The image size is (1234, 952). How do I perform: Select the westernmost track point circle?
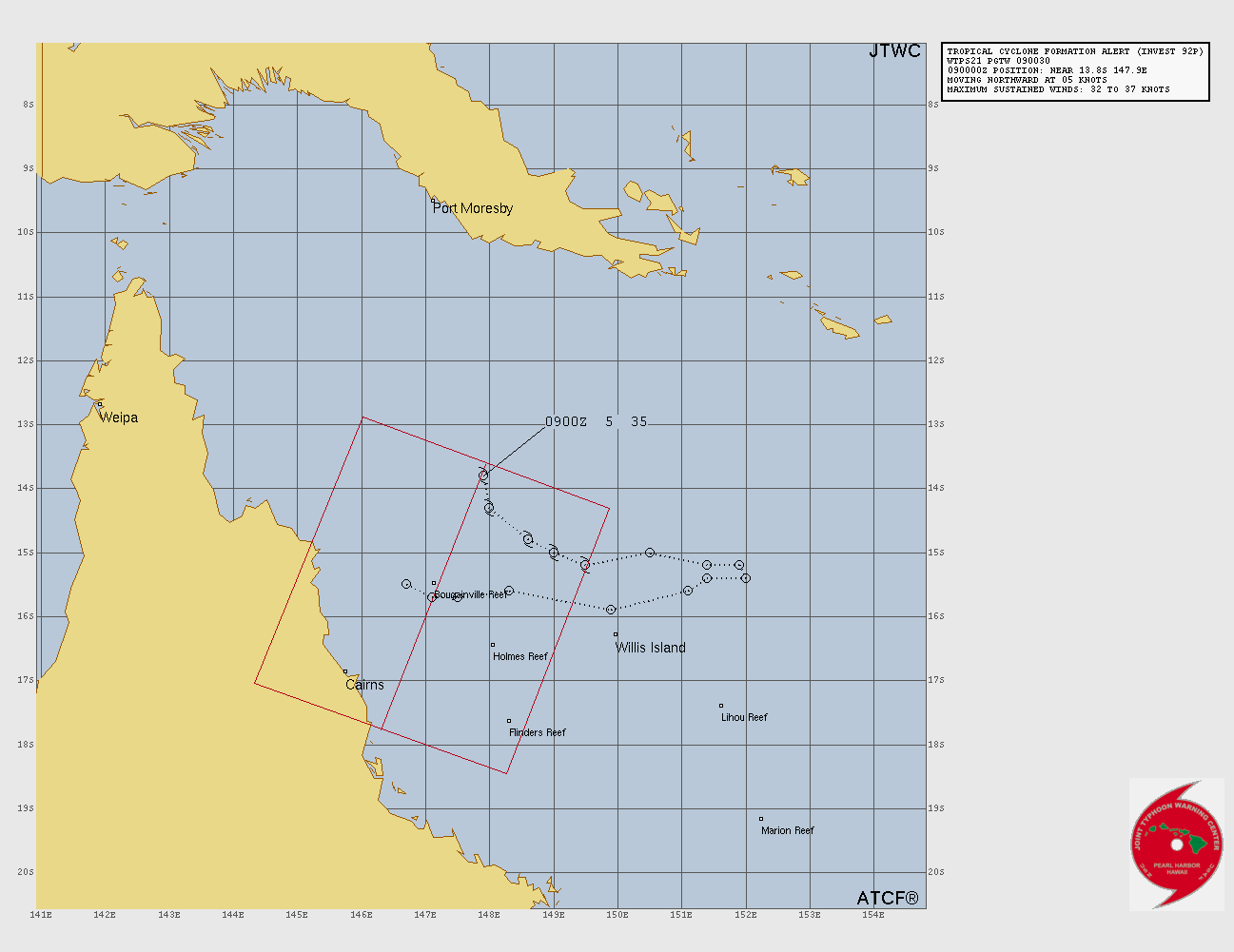406,584
